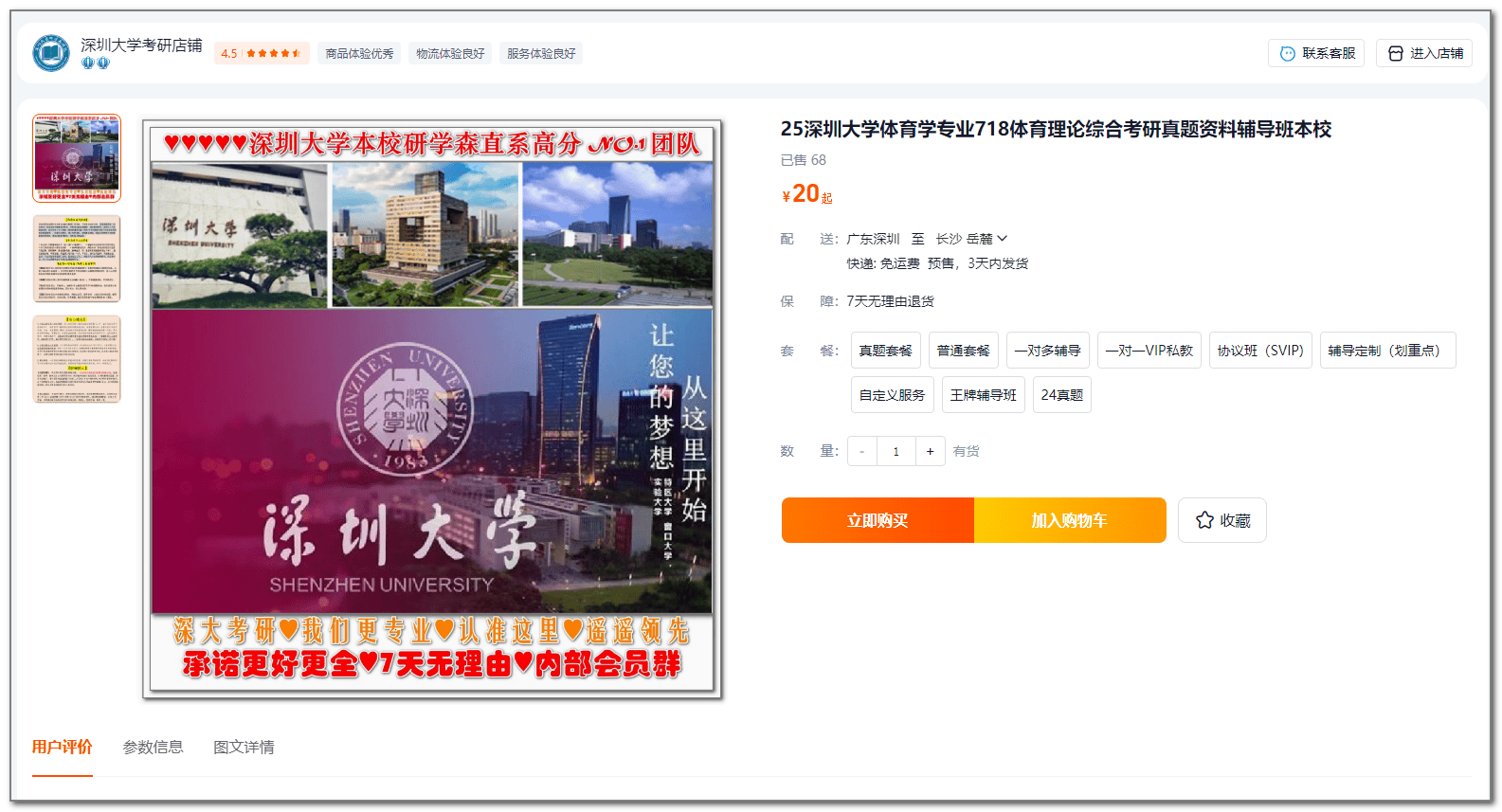Select the 24真题 package option

click(1062, 395)
